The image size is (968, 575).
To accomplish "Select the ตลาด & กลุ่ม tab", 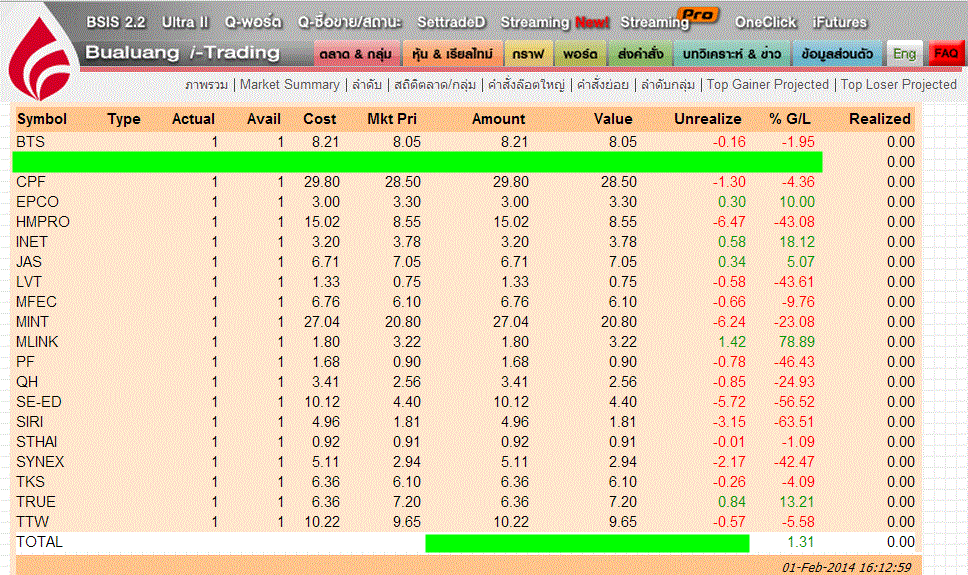I will click(356, 53).
